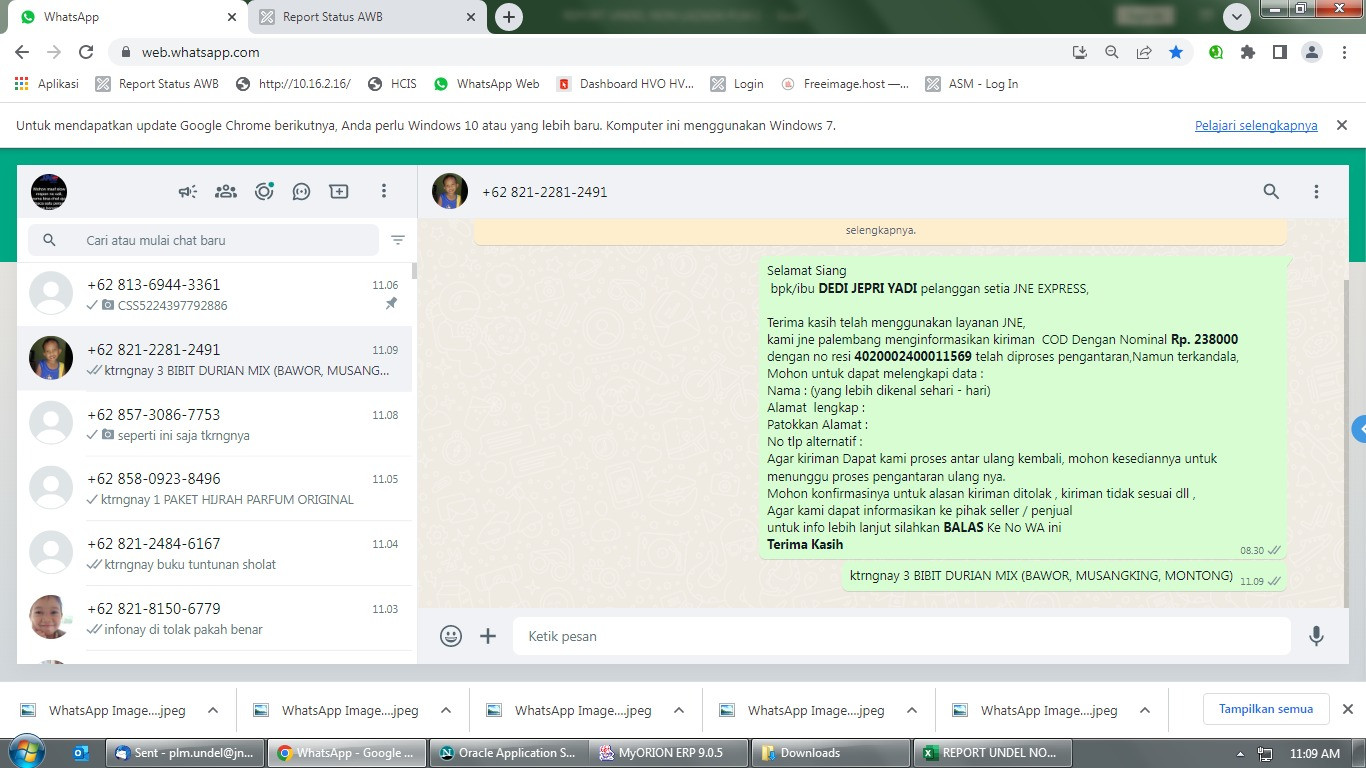Switch to Oracle Application taskbar window
Screen dimensions: 1366x768
click(x=509, y=753)
